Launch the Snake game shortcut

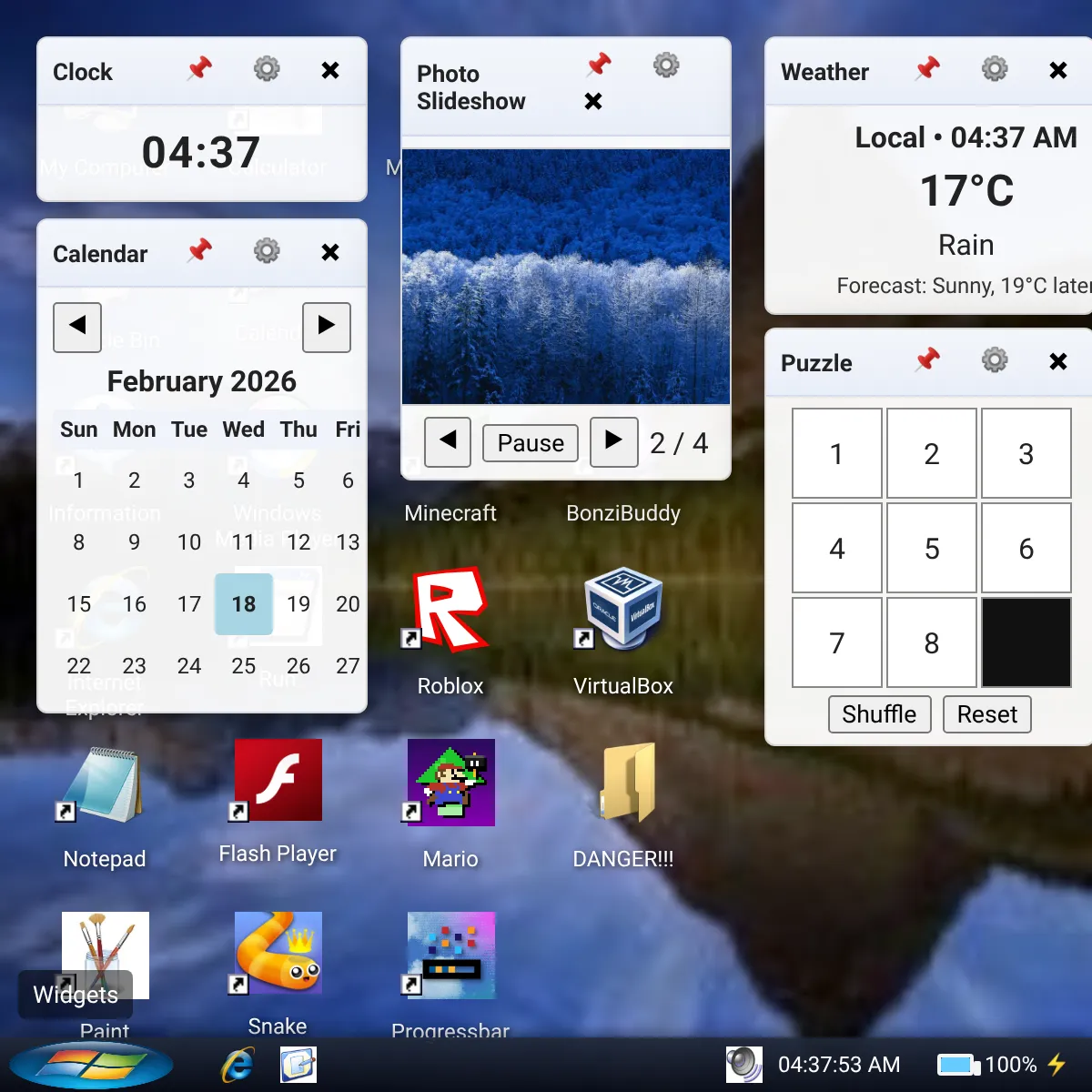(278, 954)
